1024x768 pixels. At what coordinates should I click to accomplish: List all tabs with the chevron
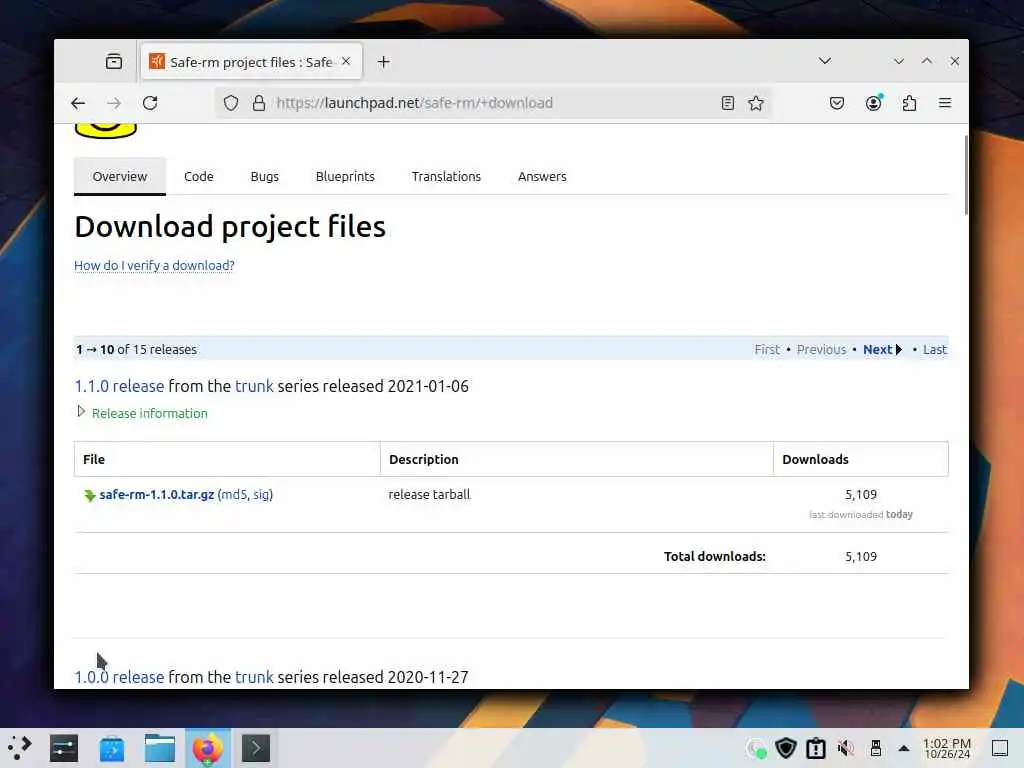tap(825, 61)
